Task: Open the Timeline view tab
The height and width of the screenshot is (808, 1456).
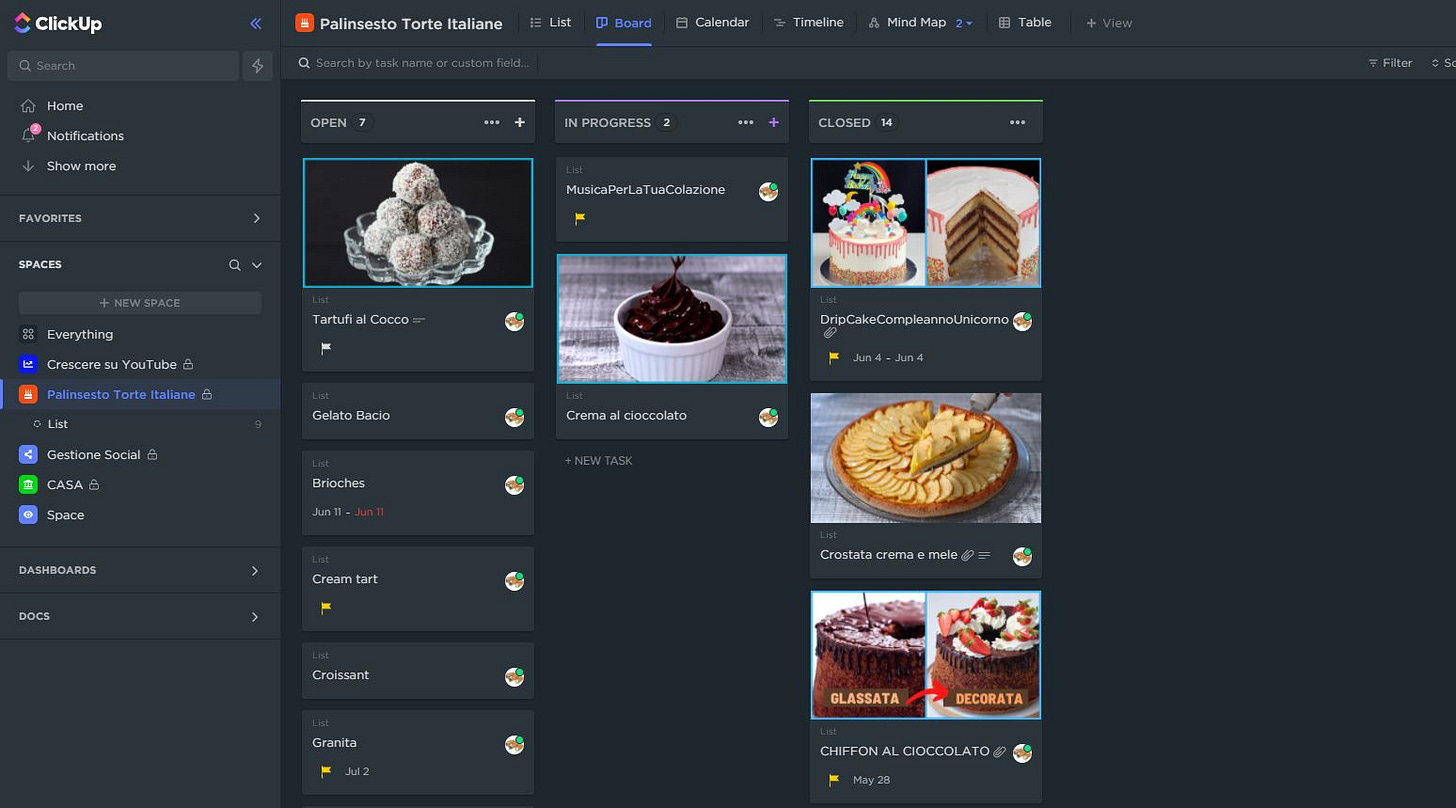Action: coord(808,22)
